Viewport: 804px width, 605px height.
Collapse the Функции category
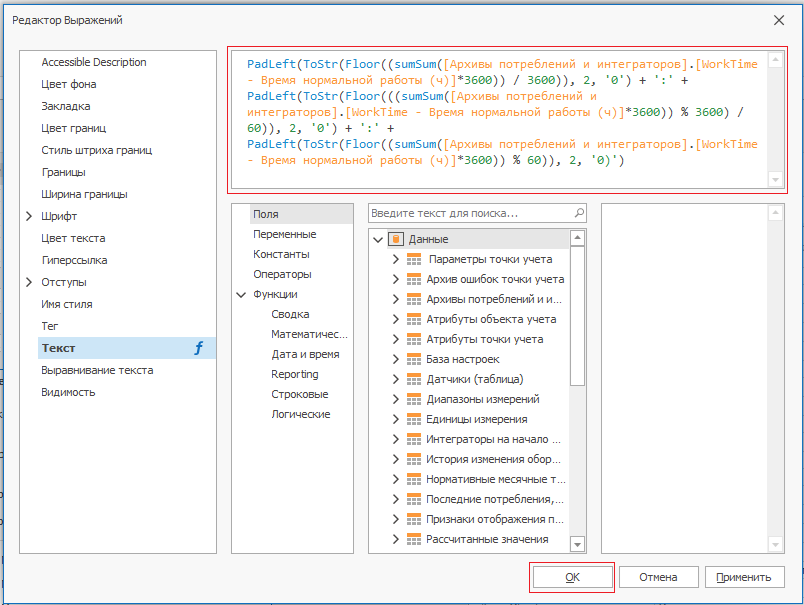pyautogui.click(x=241, y=295)
